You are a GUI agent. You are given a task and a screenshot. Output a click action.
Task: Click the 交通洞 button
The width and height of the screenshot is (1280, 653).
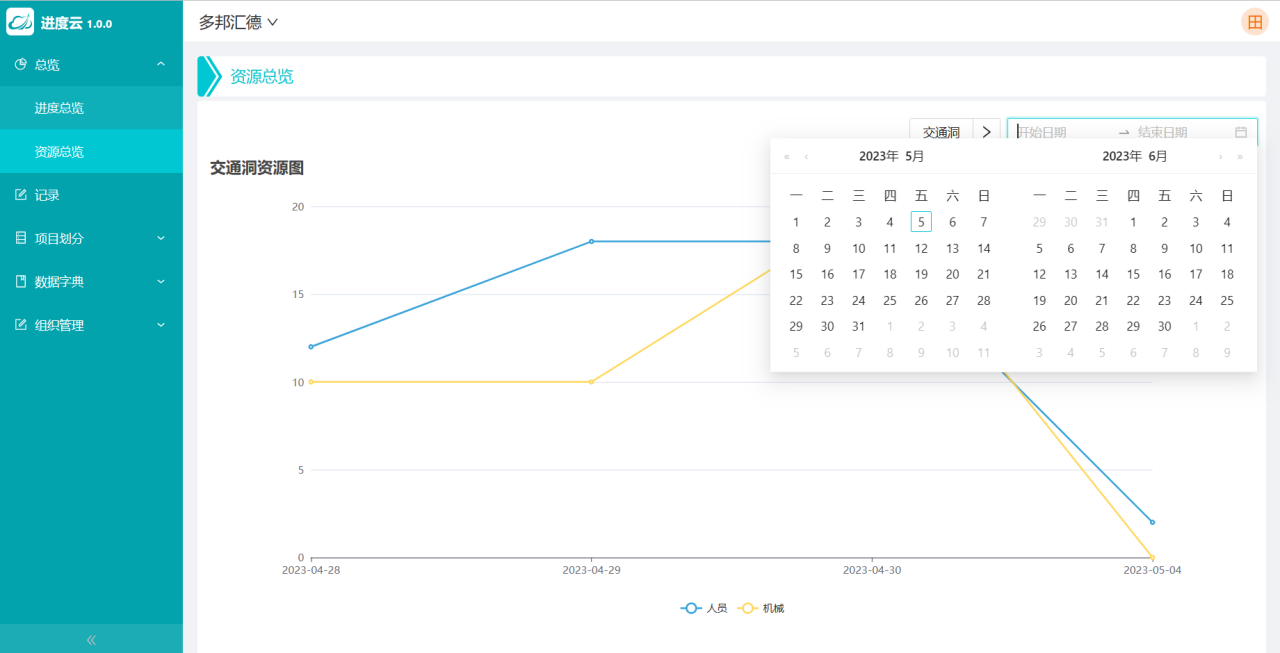(x=940, y=132)
